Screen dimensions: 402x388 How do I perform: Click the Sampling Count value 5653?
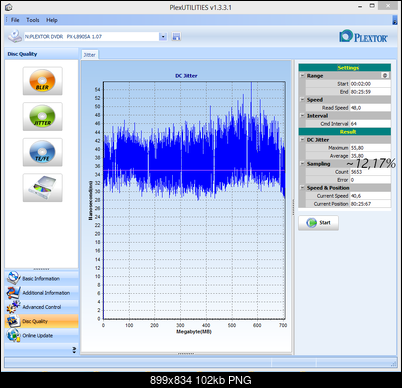click(x=370, y=172)
